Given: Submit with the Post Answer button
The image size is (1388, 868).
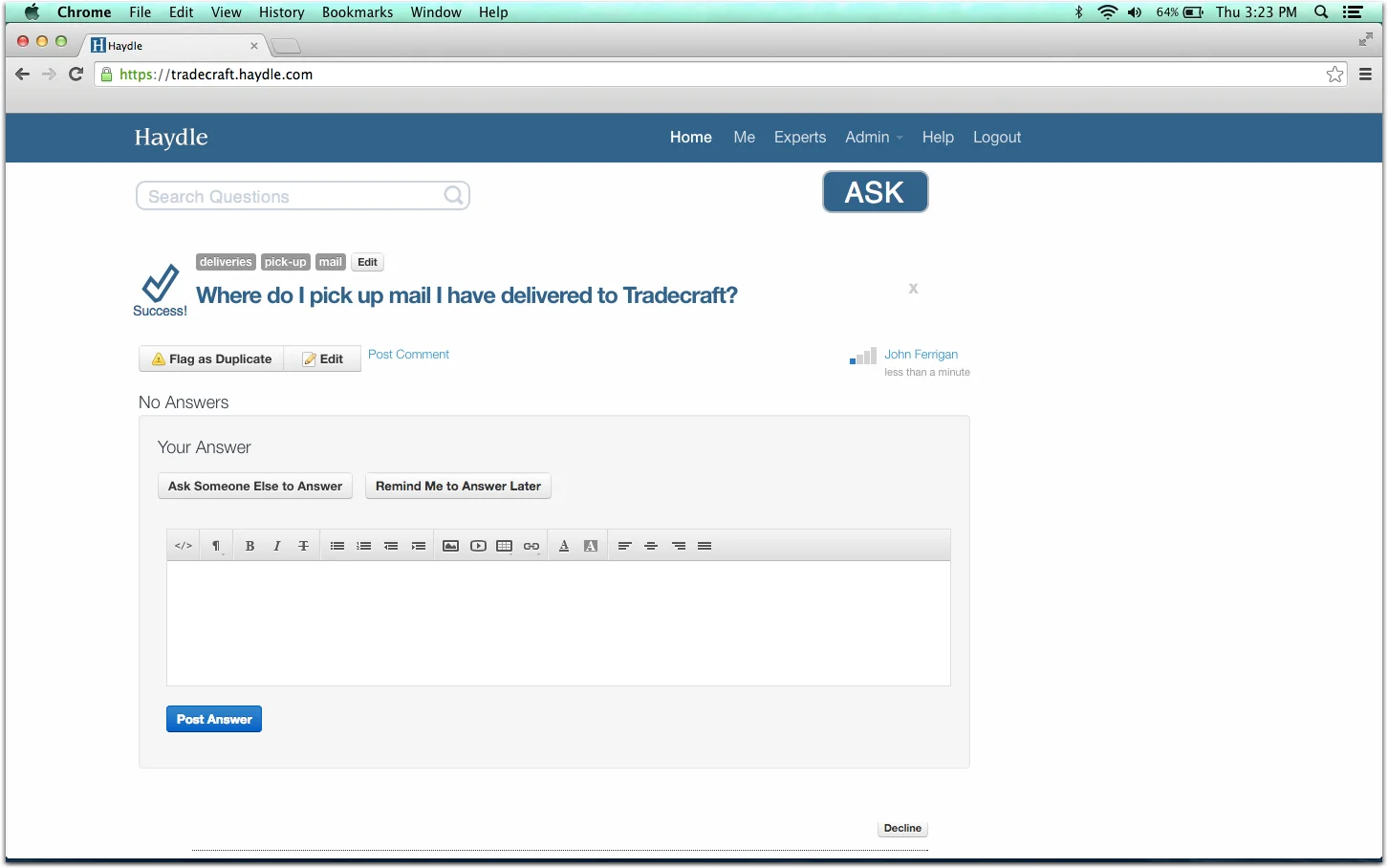Looking at the screenshot, I should (214, 719).
